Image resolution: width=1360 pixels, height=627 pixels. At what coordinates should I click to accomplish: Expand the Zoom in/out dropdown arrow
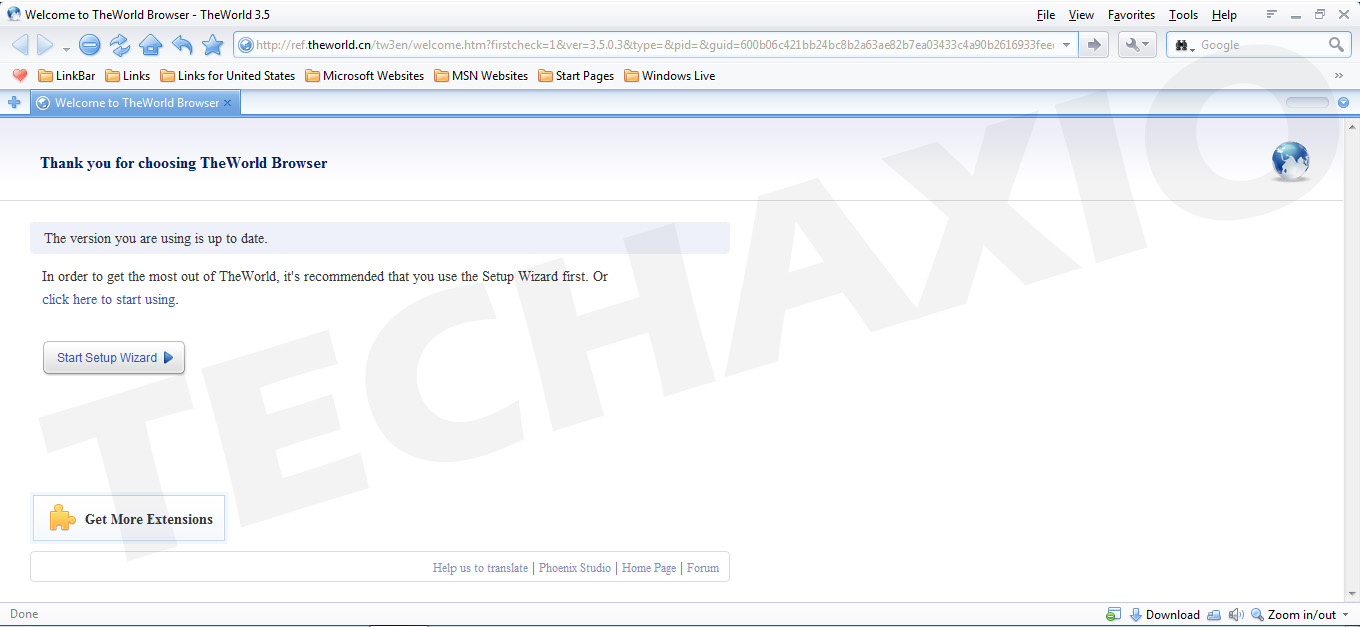(1346, 615)
